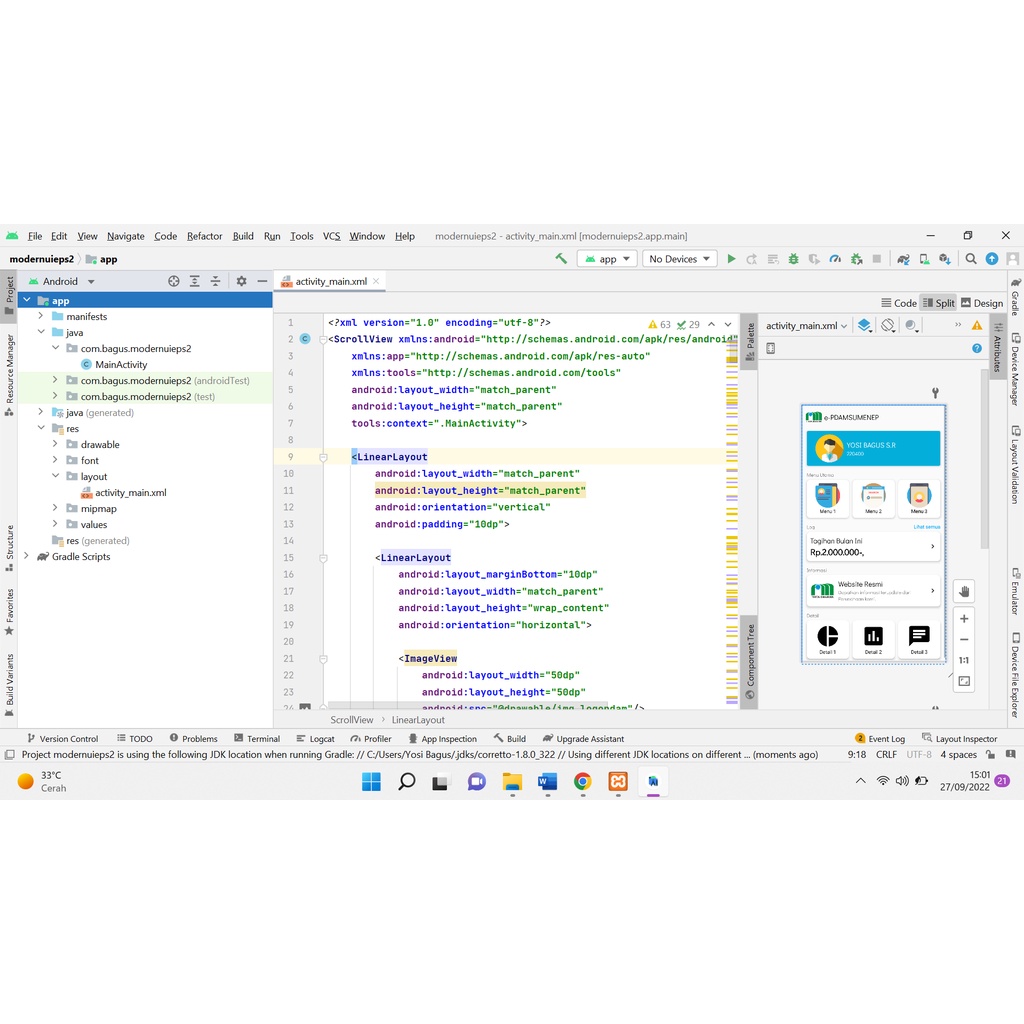Click Orientation for Preview rotate icon
Screen dimensions: 1024x1024
pyautogui.click(x=888, y=325)
